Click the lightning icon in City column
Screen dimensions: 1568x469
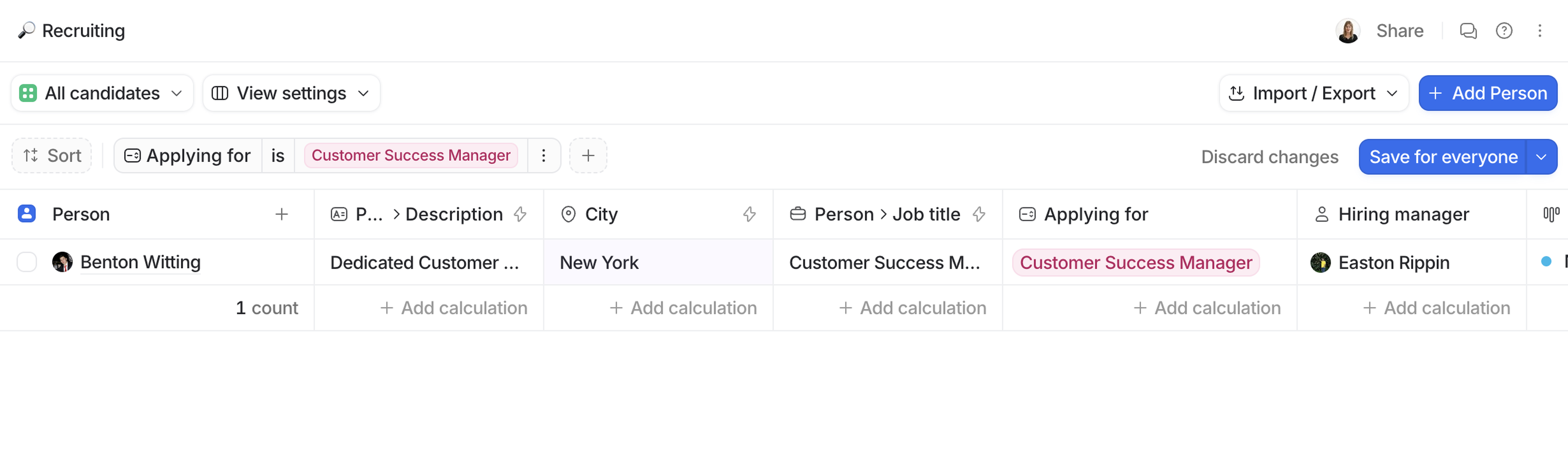coord(749,214)
